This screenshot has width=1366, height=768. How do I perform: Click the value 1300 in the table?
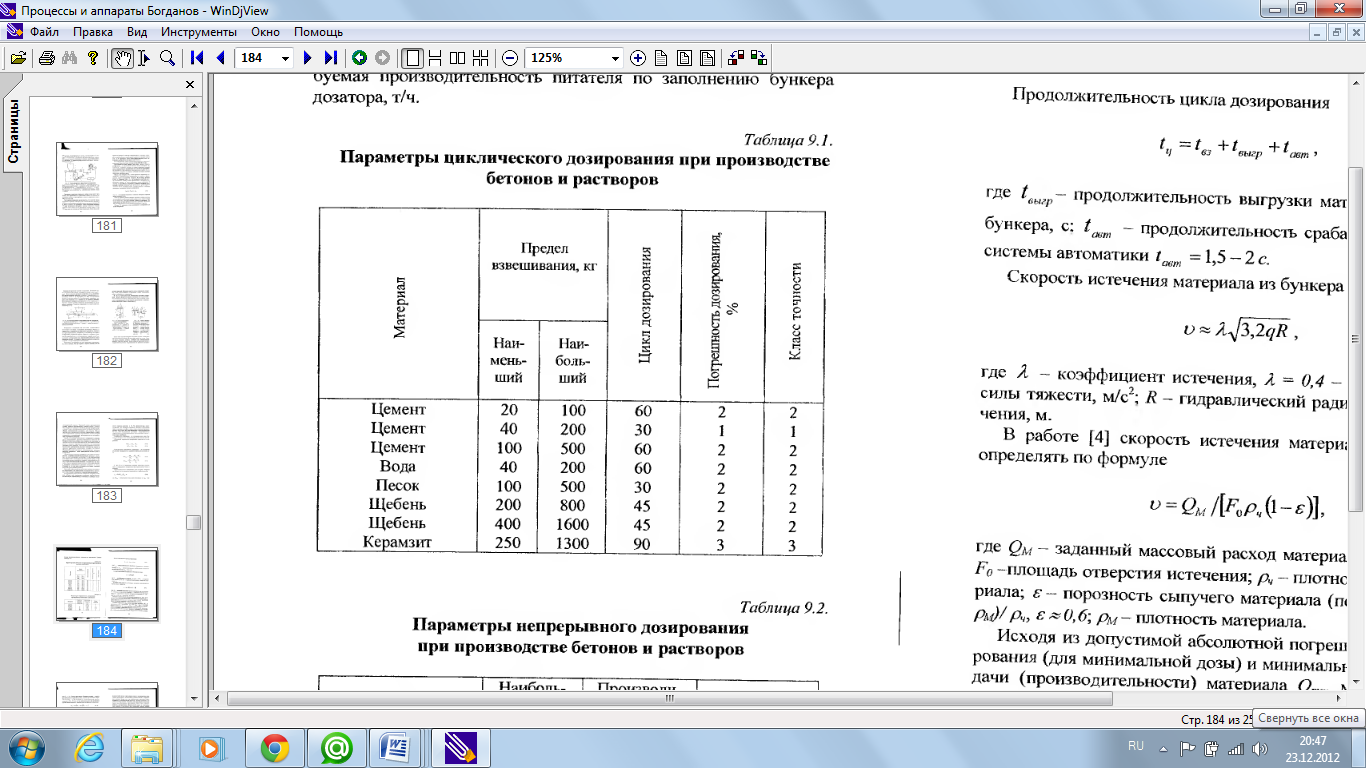[x=572, y=543]
